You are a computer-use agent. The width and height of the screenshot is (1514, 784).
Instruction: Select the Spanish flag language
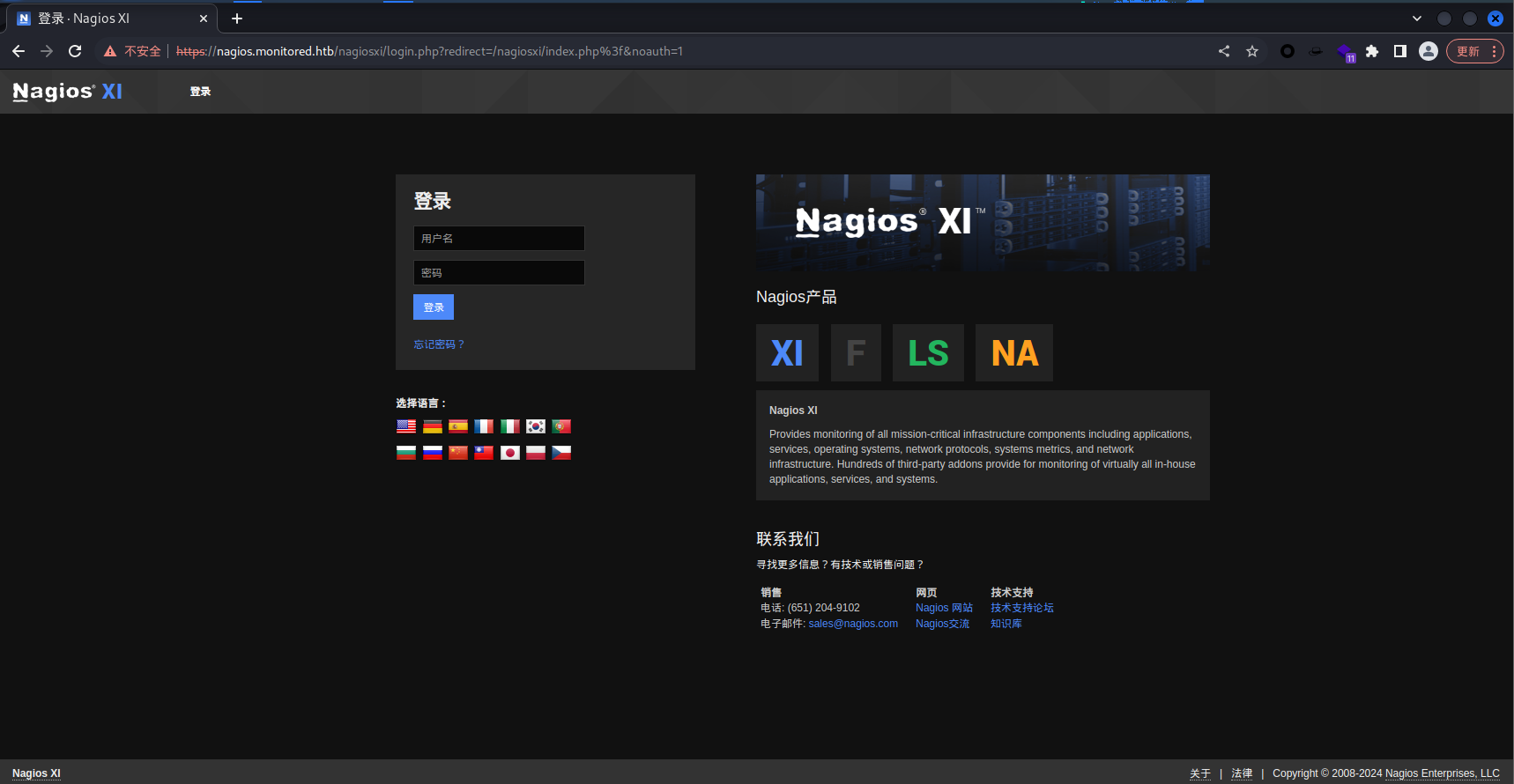pyautogui.click(x=458, y=426)
